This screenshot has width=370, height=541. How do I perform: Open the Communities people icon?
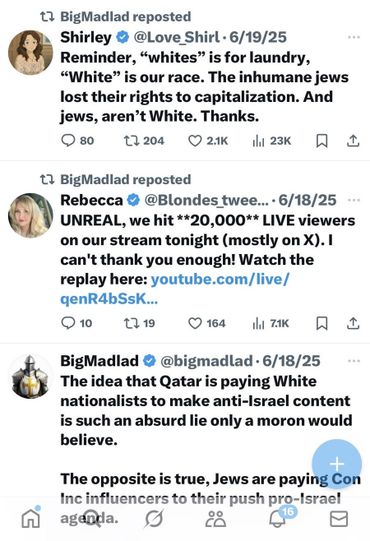[216, 519]
